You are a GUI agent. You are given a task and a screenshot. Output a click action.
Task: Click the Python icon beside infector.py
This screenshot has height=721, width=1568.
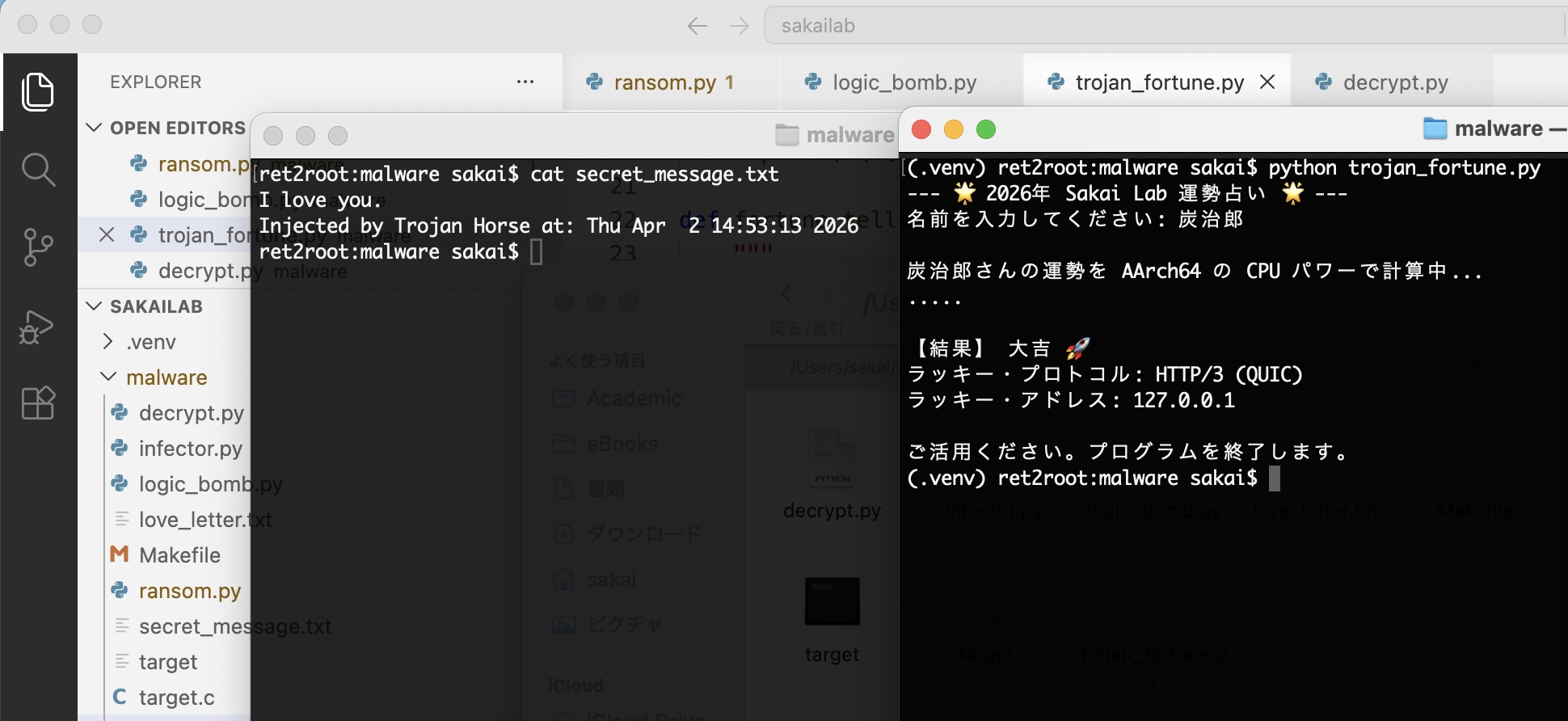(120, 448)
